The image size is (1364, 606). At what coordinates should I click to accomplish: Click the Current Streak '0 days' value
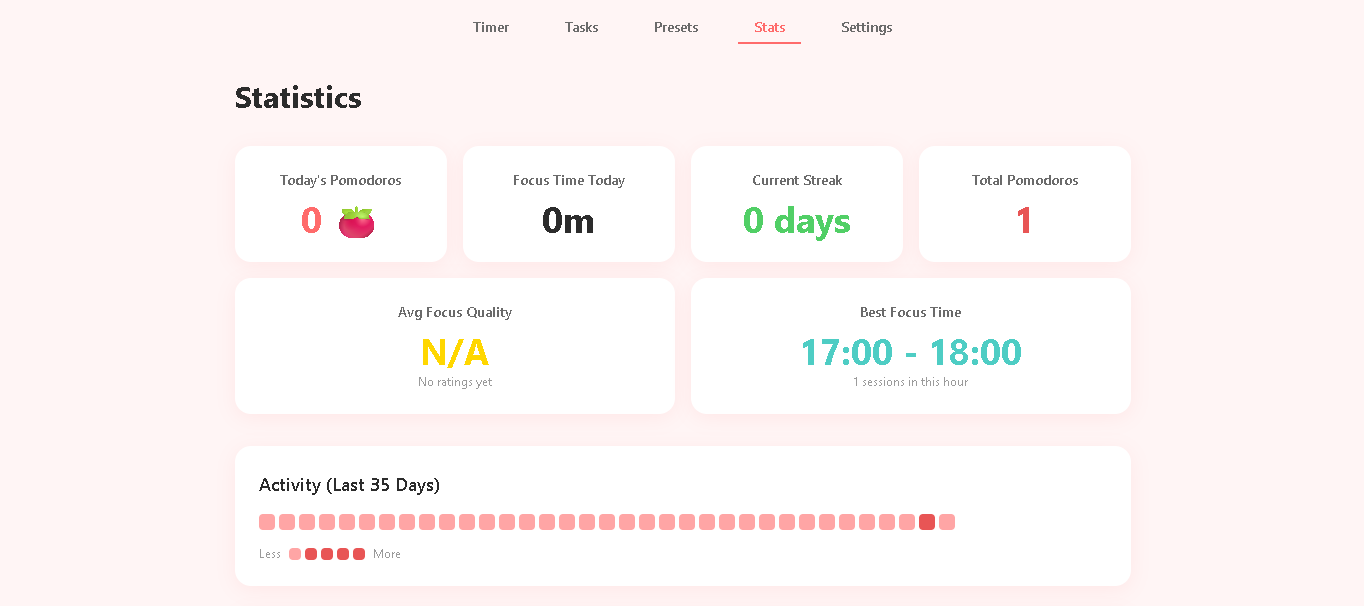tap(797, 221)
